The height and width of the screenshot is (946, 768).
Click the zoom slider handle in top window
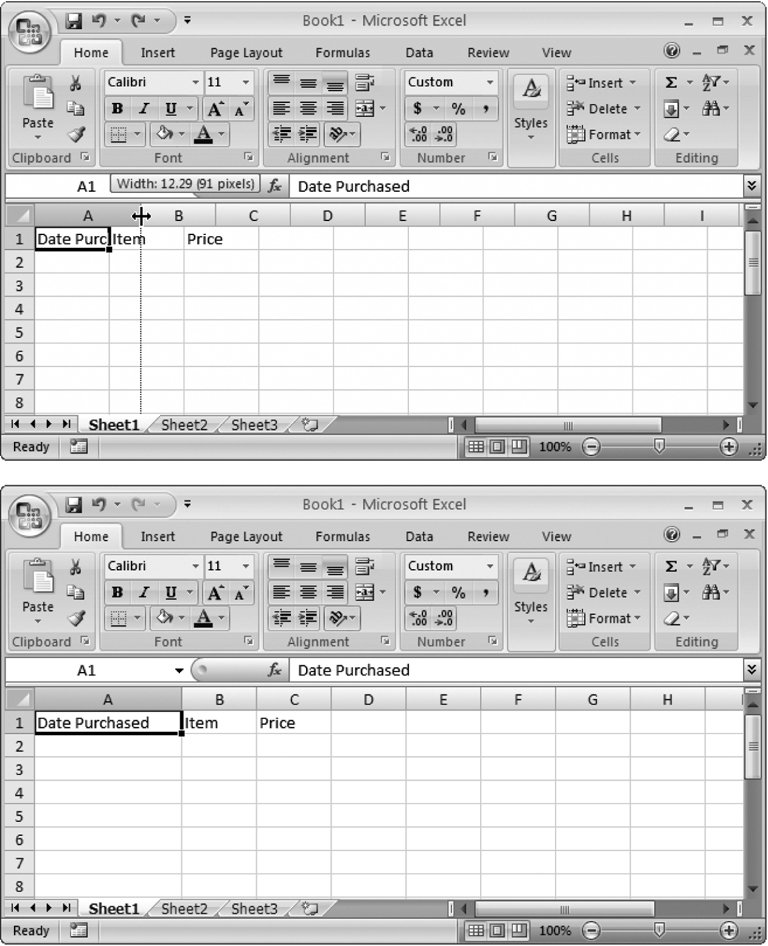coord(659,446)
